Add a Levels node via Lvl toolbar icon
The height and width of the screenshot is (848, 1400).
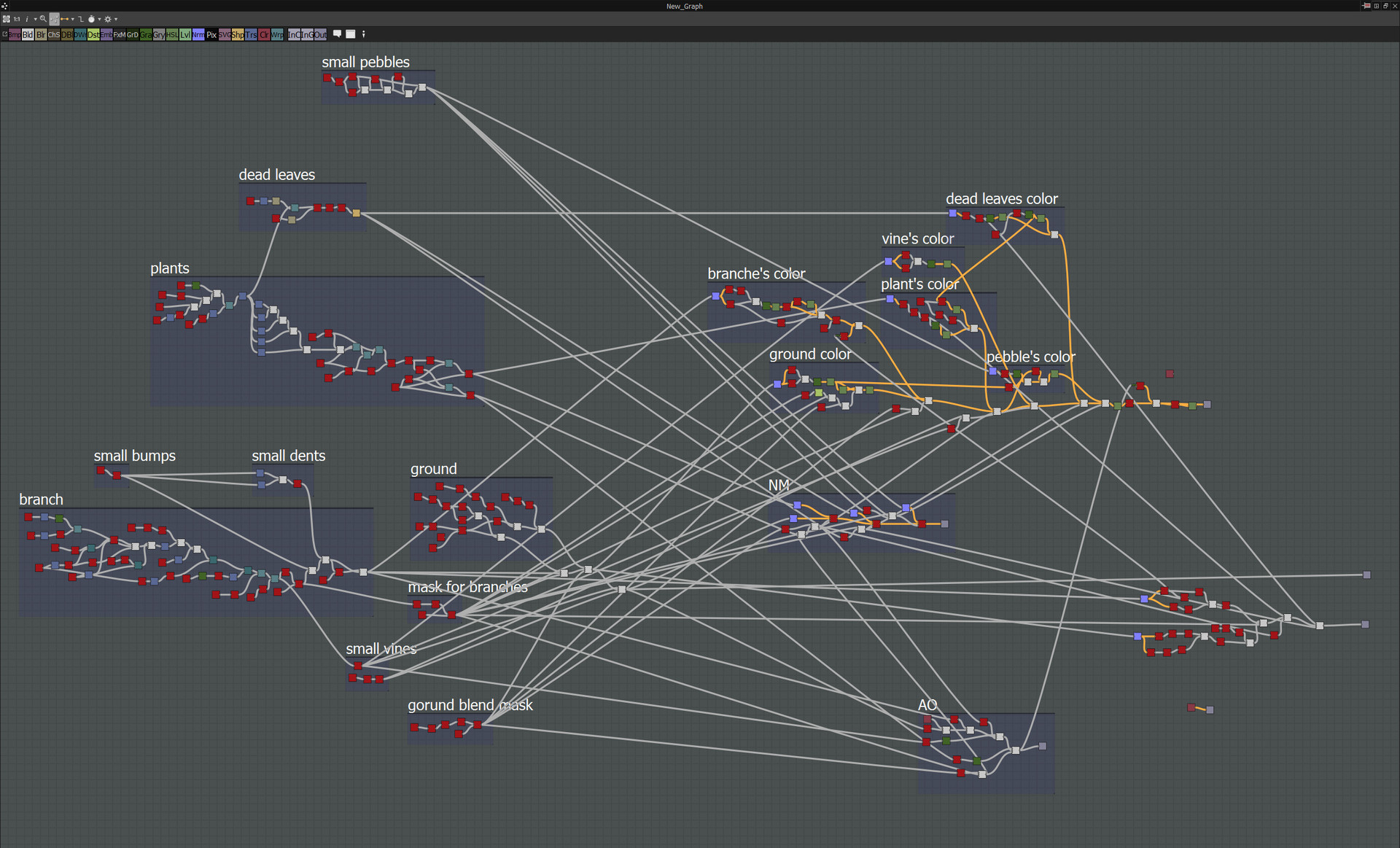[184, 34]
